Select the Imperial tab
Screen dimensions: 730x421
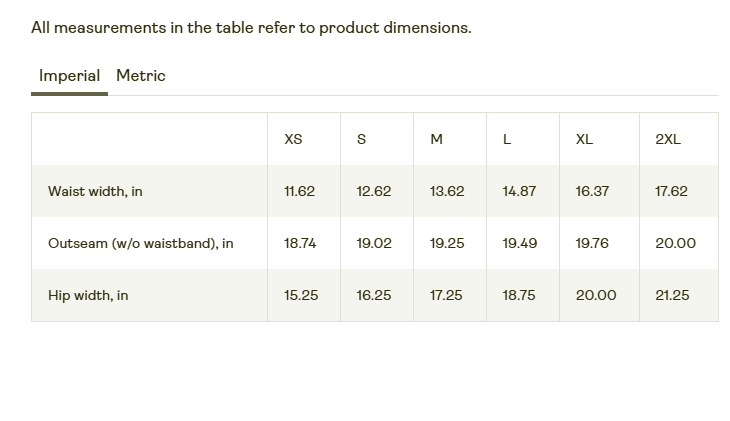69,76
